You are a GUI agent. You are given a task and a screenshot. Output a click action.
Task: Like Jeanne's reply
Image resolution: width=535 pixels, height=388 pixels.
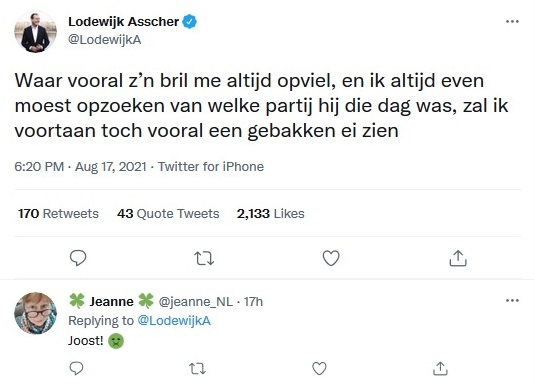319,369
